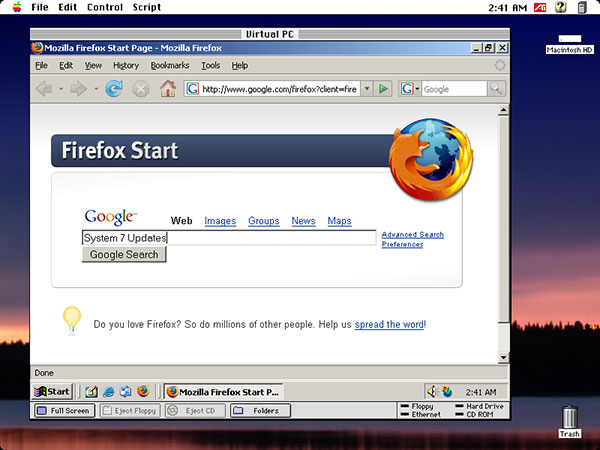Click the green Go arrow beside the URL

(383, 89)
